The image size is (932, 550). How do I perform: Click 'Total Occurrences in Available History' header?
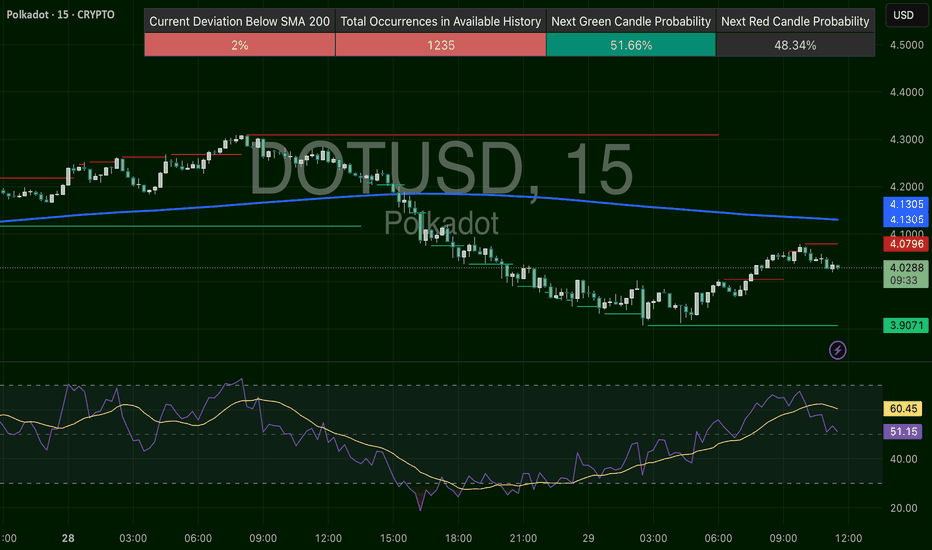440,21
